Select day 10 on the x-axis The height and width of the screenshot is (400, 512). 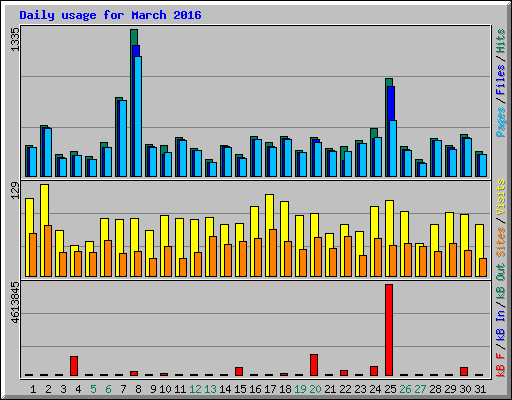(165, 389)
